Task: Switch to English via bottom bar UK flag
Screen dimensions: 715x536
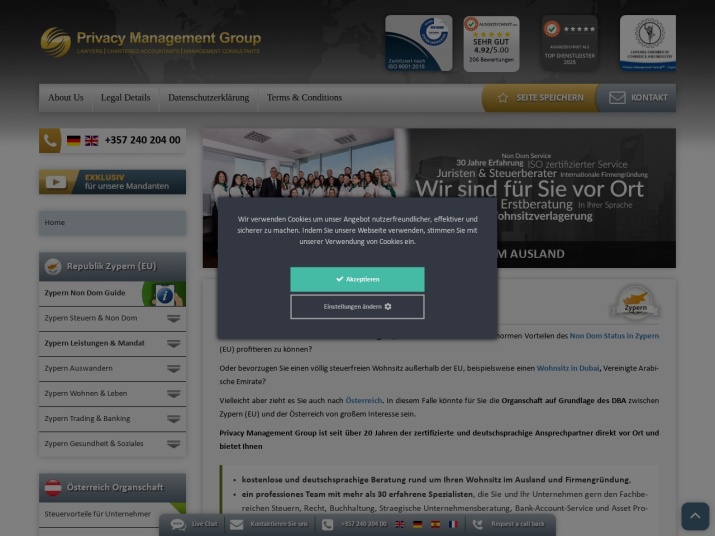Action: click(400, 524)
